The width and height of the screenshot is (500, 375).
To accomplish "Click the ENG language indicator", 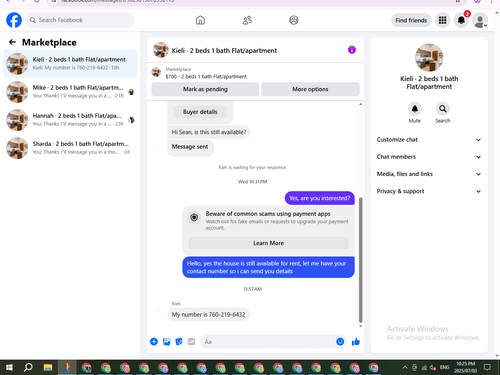I will [x=444, y=367].
